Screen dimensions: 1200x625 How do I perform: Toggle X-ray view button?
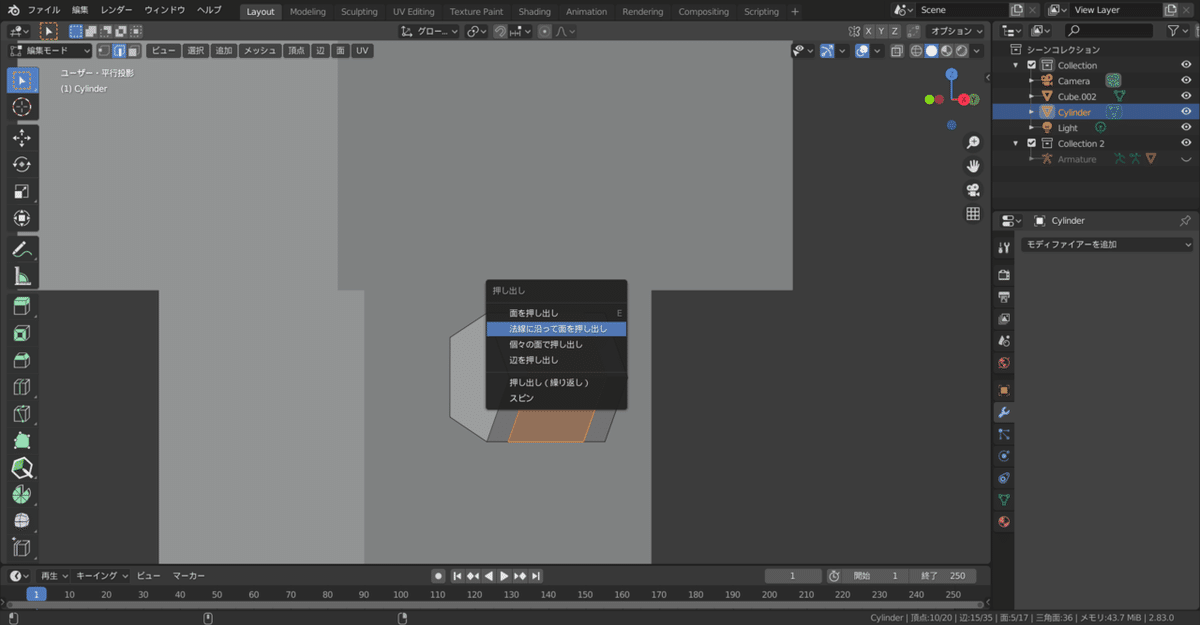pos(897,50)
